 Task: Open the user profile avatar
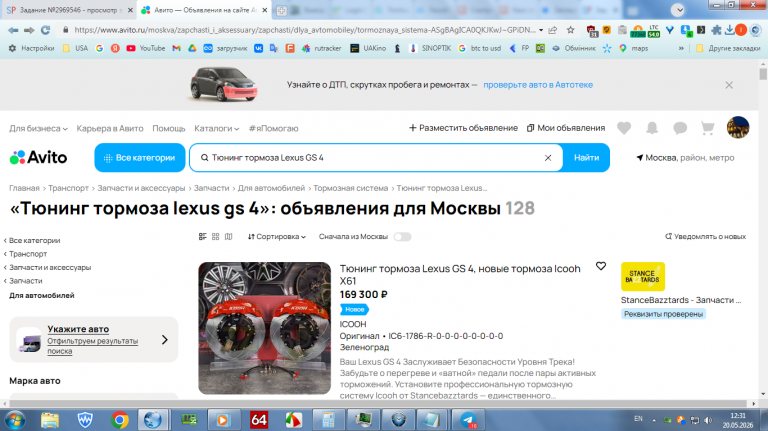[x=738, y=127]
